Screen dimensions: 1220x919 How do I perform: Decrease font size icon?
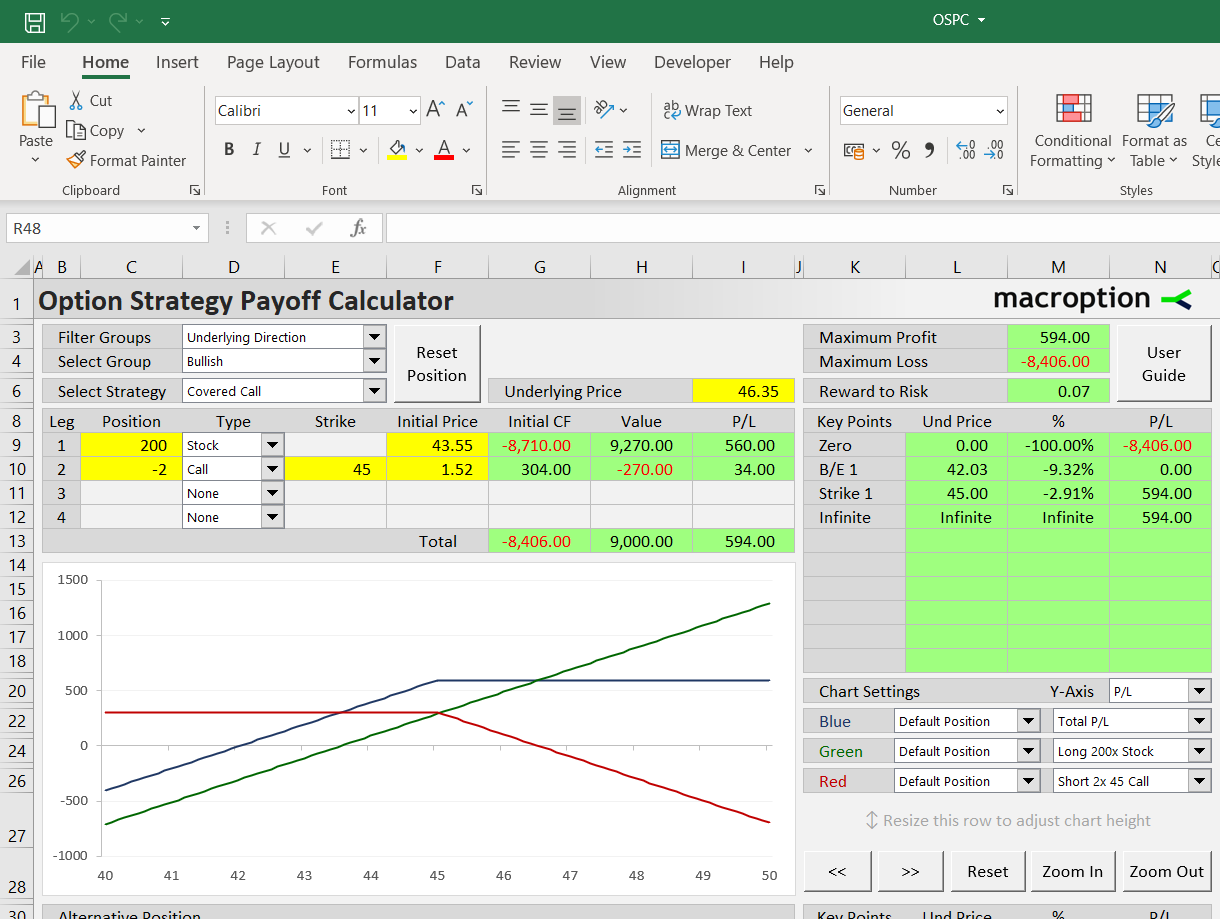click(x=465, y=110)
